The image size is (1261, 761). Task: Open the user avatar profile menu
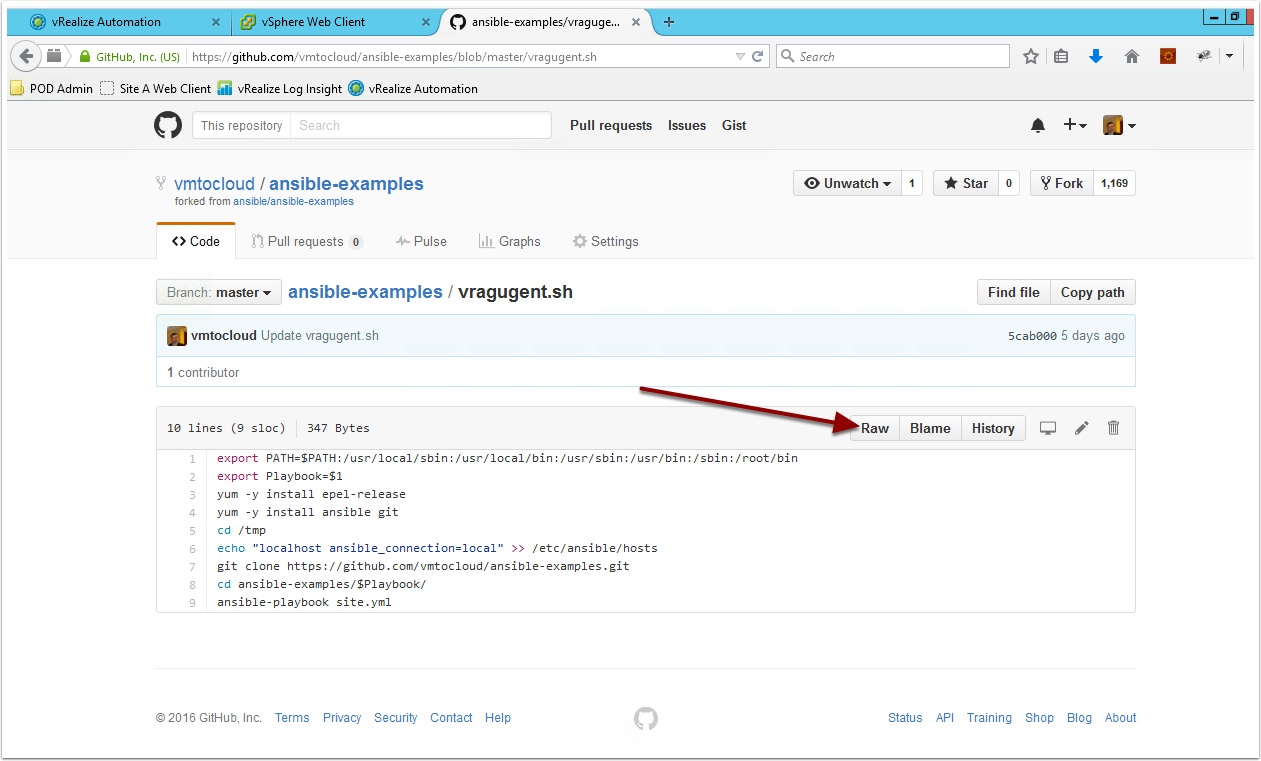1119,125
